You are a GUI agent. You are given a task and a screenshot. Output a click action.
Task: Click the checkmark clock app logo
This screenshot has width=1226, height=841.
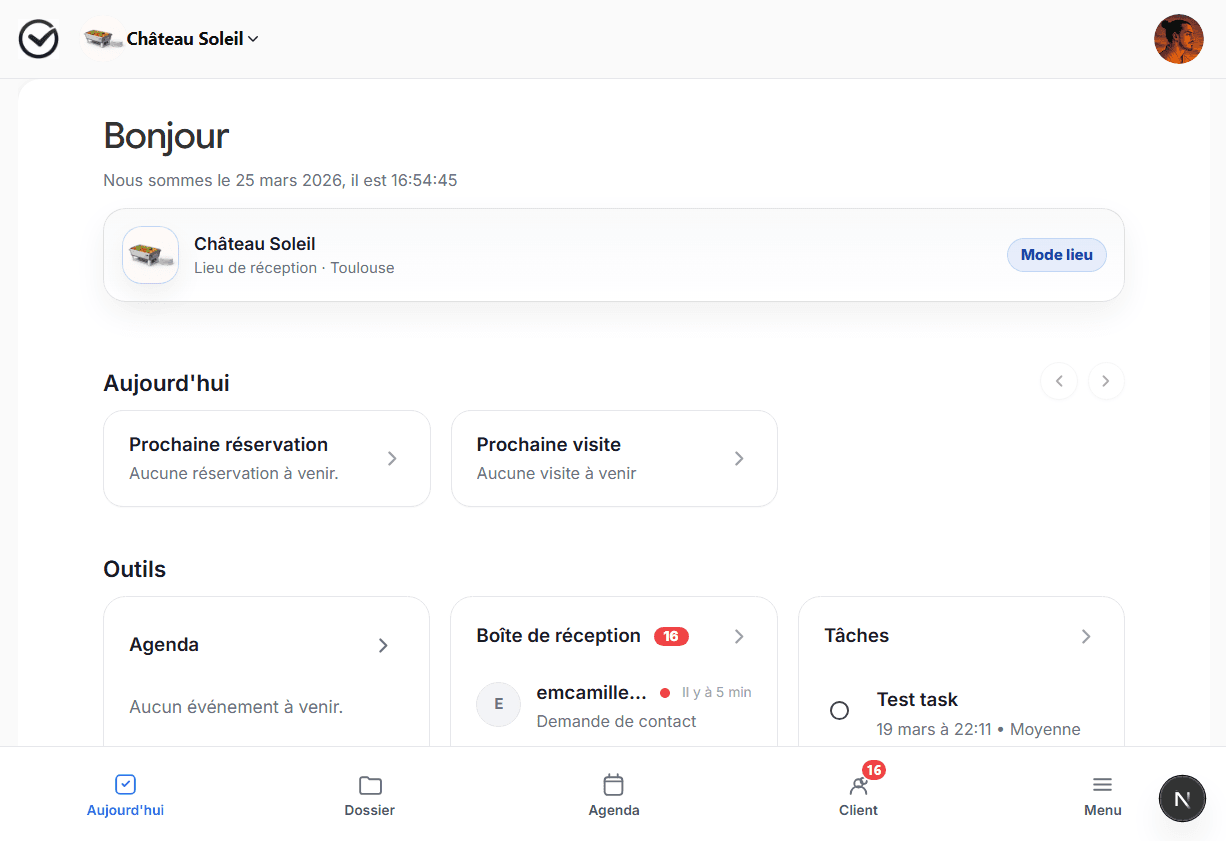tap(39, 39)
